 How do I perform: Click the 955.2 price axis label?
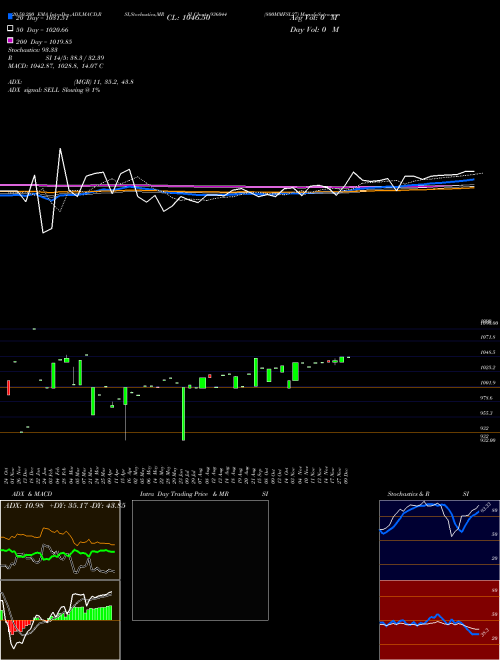[487, 413]
